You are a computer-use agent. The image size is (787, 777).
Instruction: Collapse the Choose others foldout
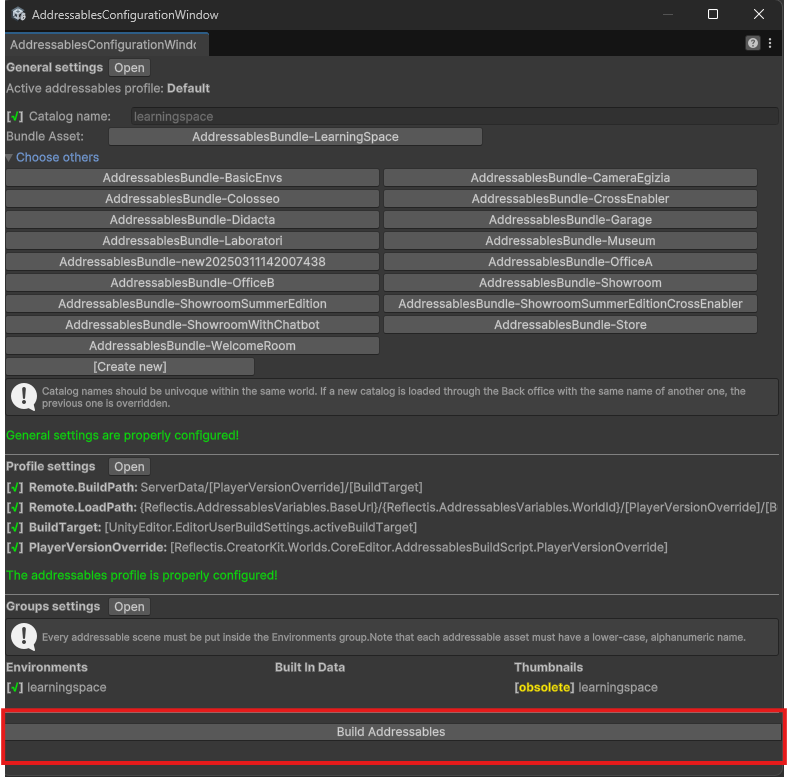[x=10, y=157]
